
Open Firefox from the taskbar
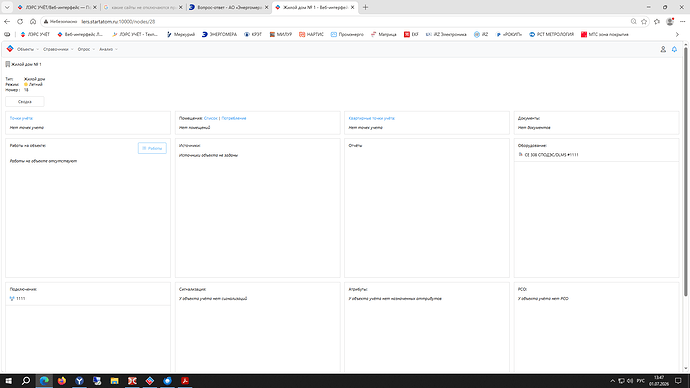62,381
